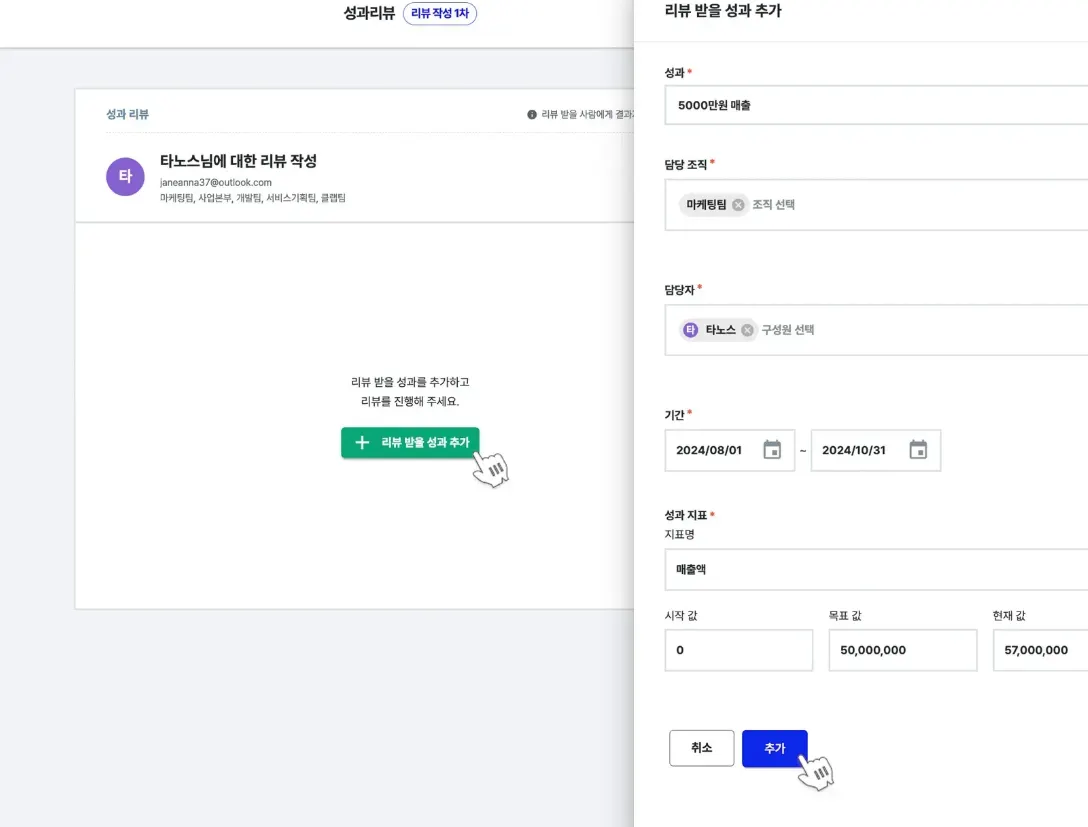The width and height of the screenshot is (1088, 827).
Task: Click the purple 타 profile avatar
Action: (125, 177)
